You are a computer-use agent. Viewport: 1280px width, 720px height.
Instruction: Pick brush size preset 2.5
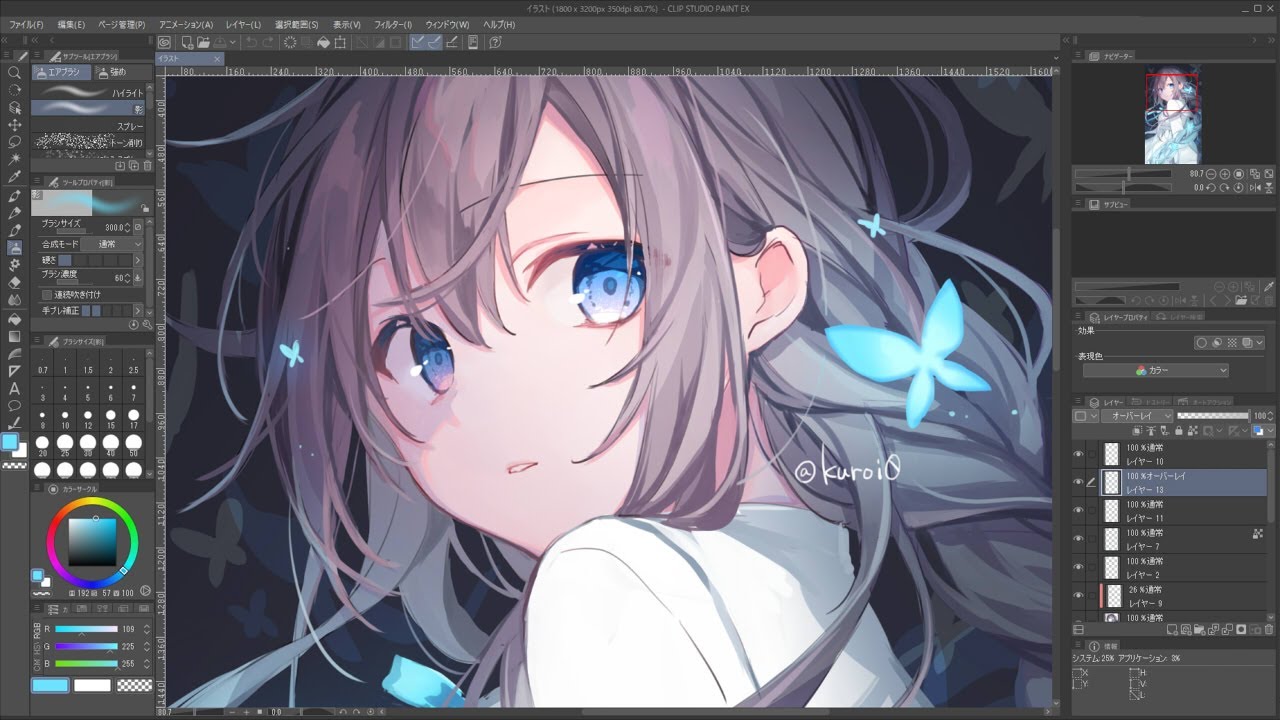coord(134,365)
